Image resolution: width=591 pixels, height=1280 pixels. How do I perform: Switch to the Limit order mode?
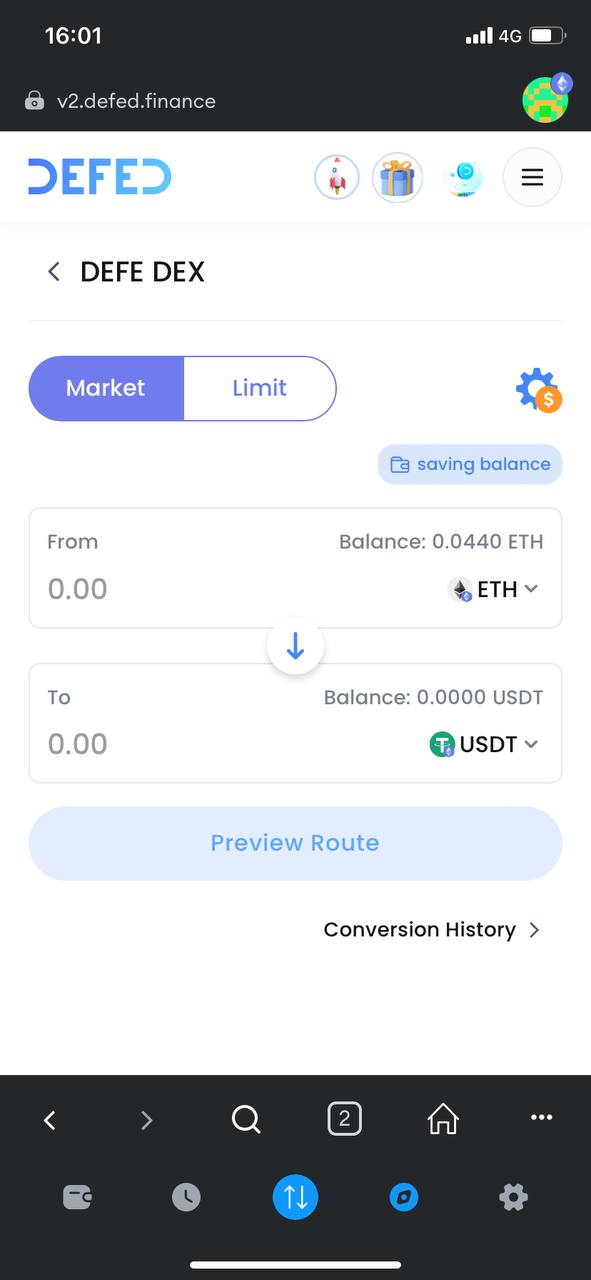(260, 388)
